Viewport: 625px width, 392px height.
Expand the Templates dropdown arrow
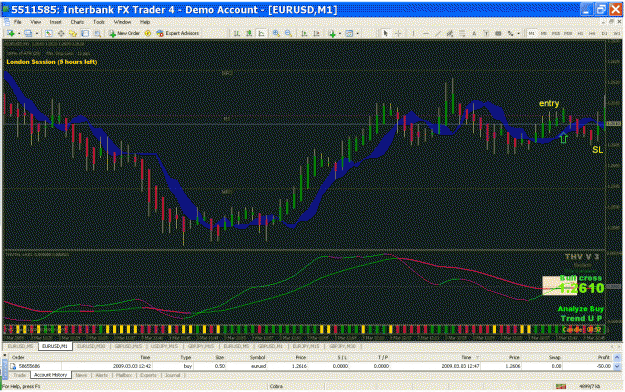[x=358, y=33]
